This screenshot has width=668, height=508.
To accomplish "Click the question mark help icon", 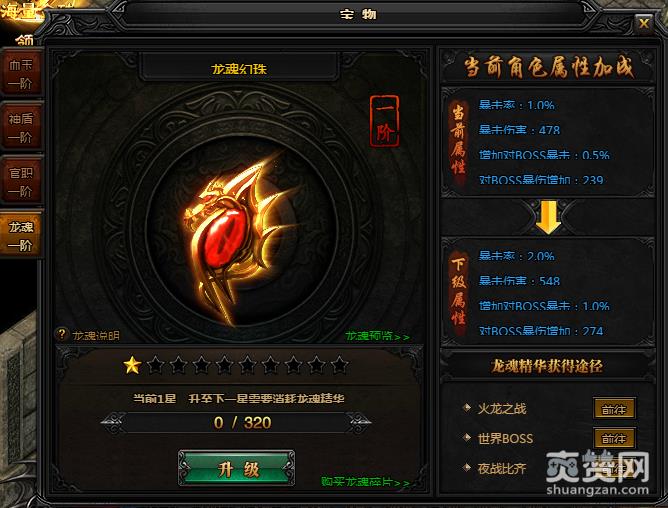I will 62,334.
